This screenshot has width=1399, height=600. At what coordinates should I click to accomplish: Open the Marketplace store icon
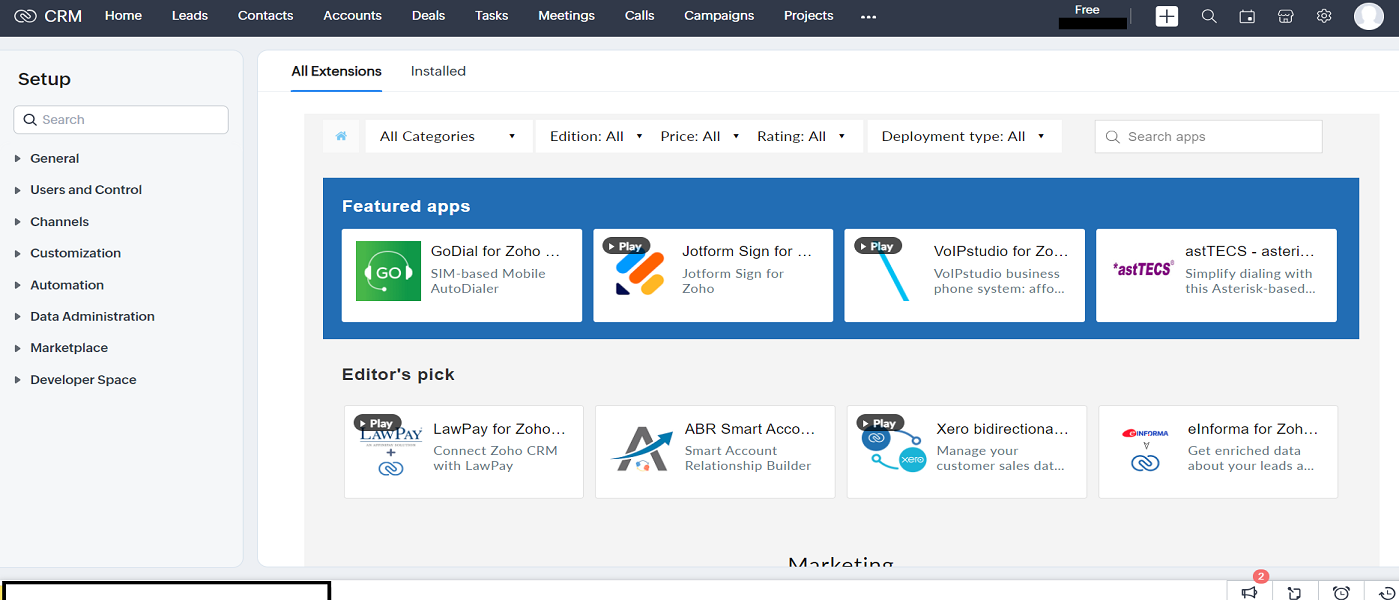(x=1286, y=16)
